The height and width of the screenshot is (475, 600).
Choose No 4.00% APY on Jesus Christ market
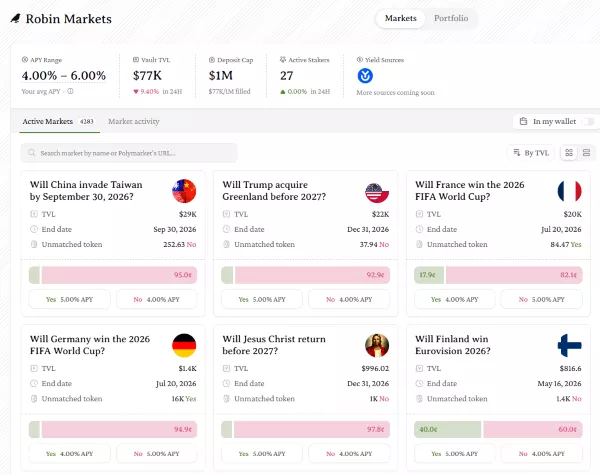coord(349,454)
